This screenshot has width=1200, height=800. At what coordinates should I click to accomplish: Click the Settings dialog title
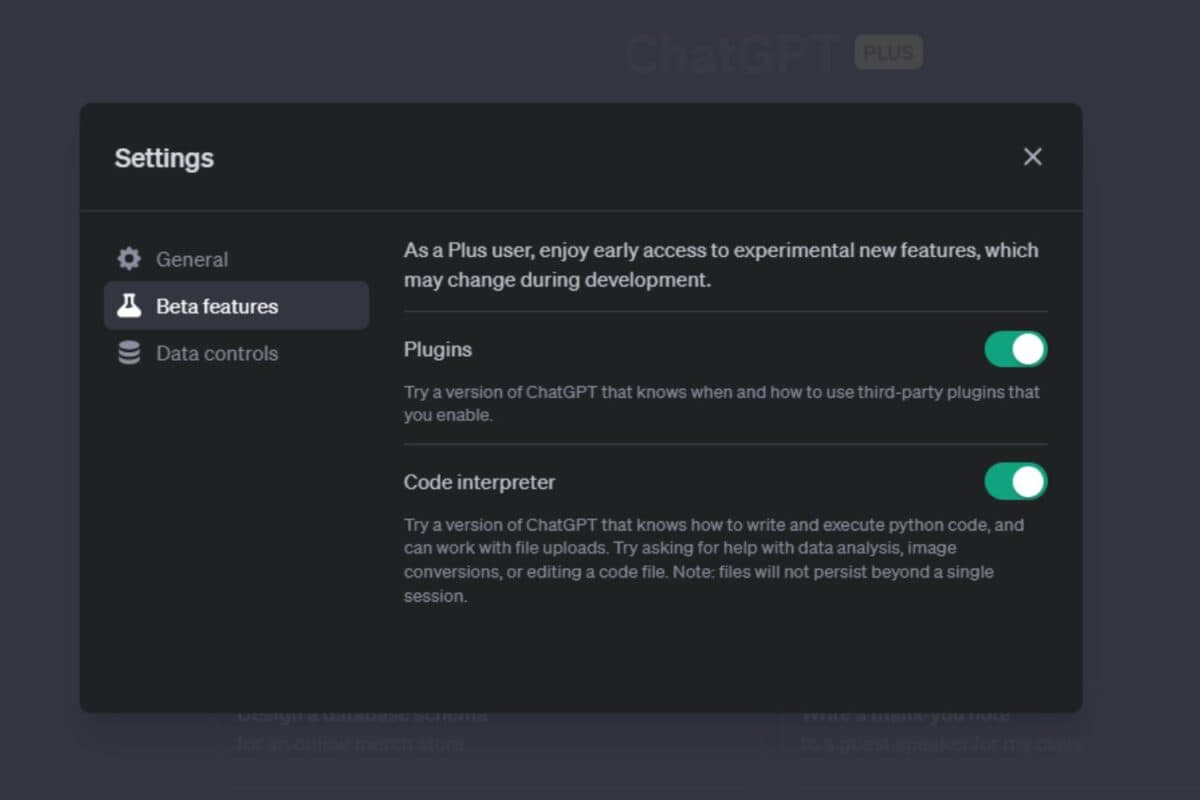164,158
